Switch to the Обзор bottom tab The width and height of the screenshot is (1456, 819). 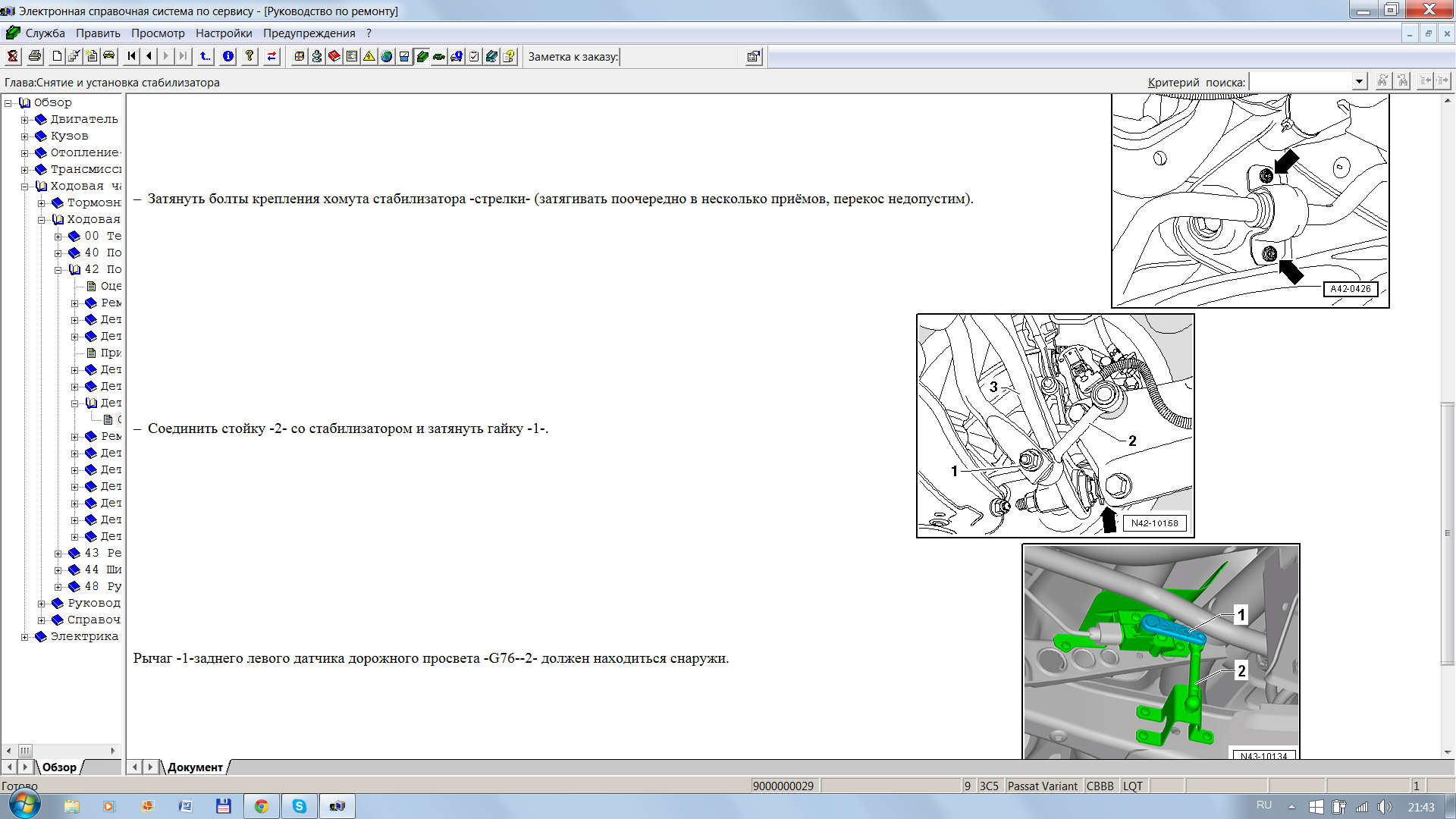pos(59,767)
